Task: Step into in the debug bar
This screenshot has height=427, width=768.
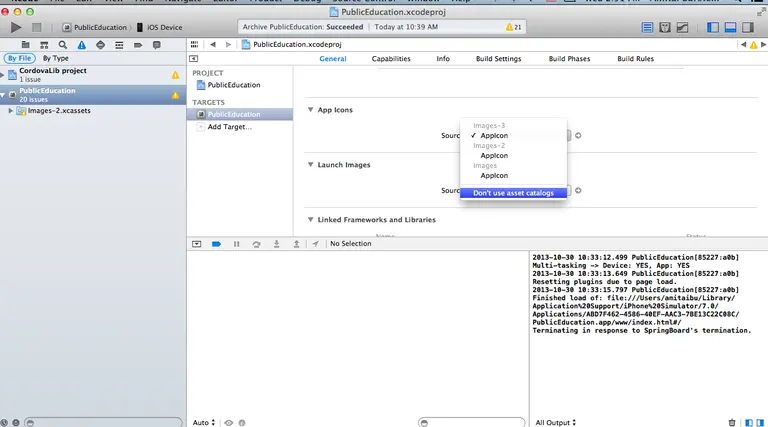Action: pyautogui.click(x=276, y=244)
